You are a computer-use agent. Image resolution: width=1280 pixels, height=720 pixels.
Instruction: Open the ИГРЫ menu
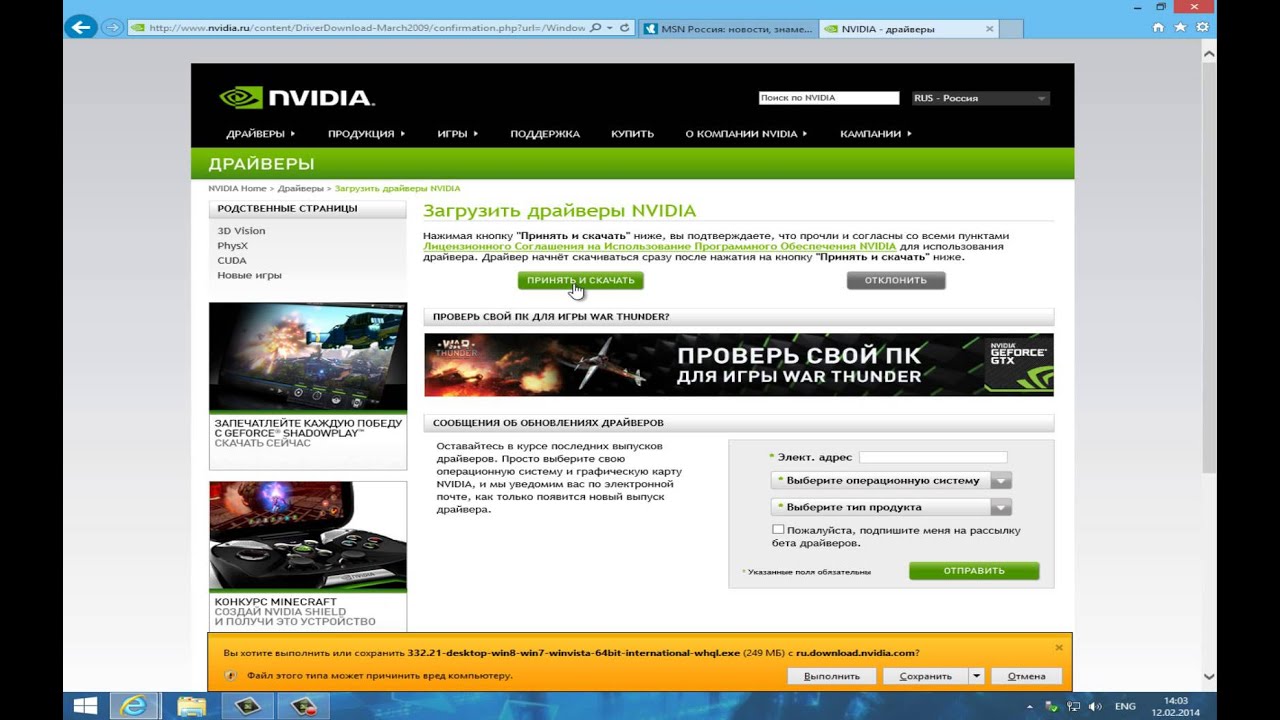tap(457, 134)
